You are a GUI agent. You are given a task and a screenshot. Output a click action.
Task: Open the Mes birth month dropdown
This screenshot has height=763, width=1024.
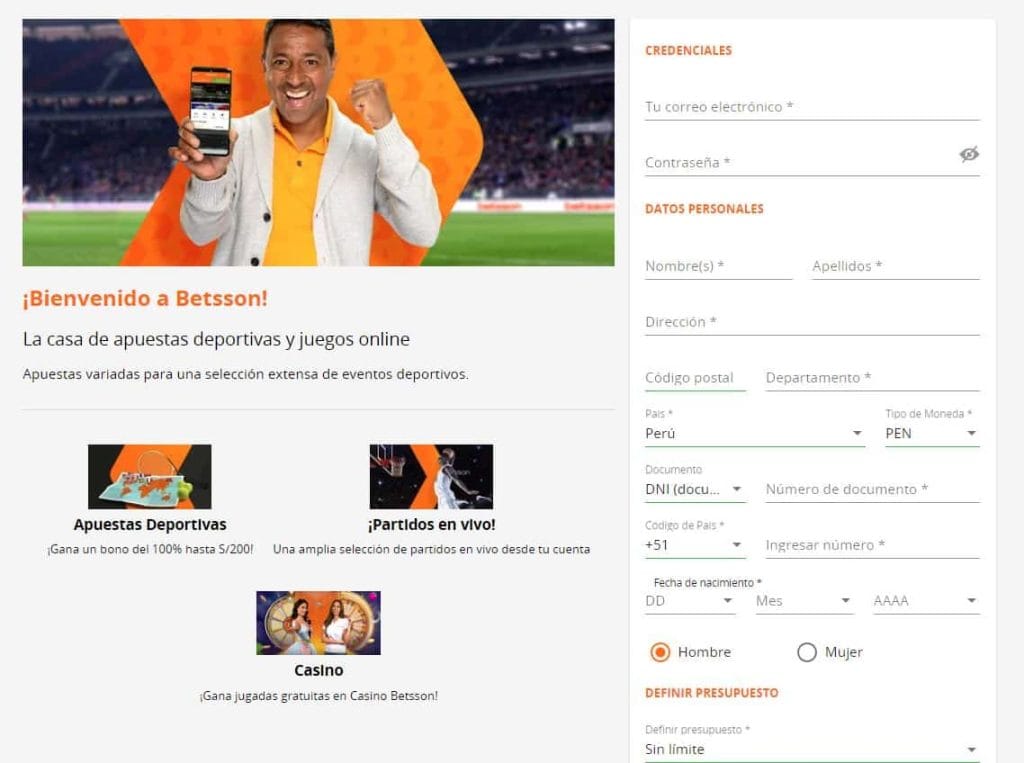804,601
